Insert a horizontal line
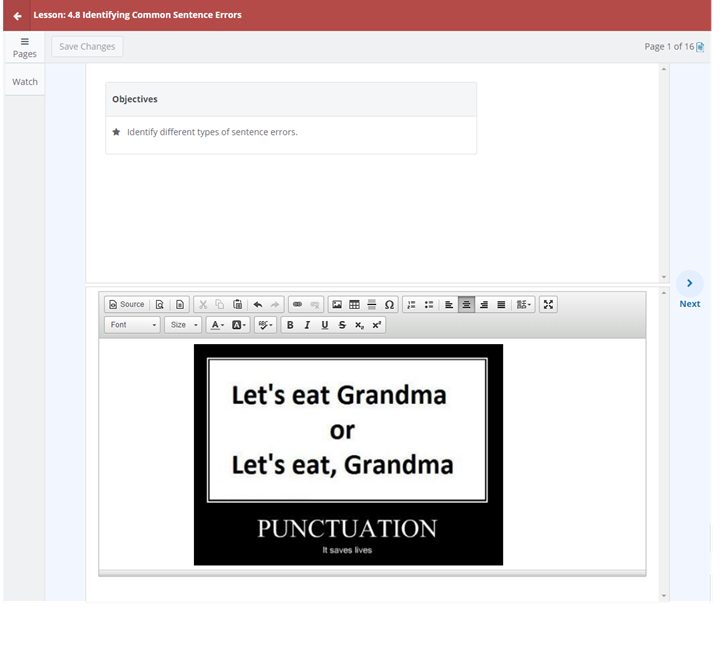Screen dimensions: 720x656 click(372, 304)
